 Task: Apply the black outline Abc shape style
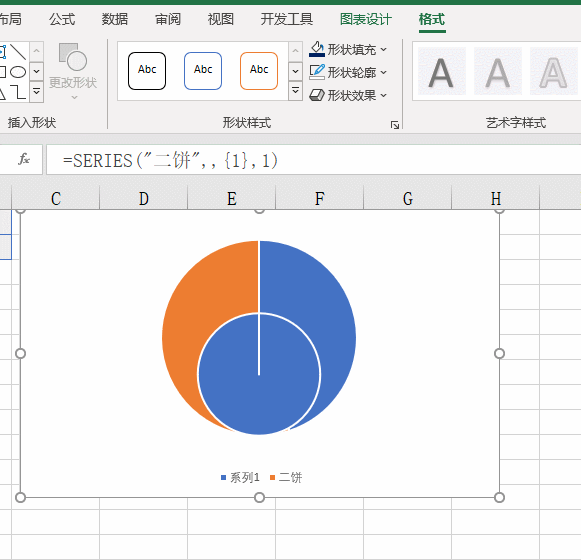pyautogui.click(x=147, y=71)
